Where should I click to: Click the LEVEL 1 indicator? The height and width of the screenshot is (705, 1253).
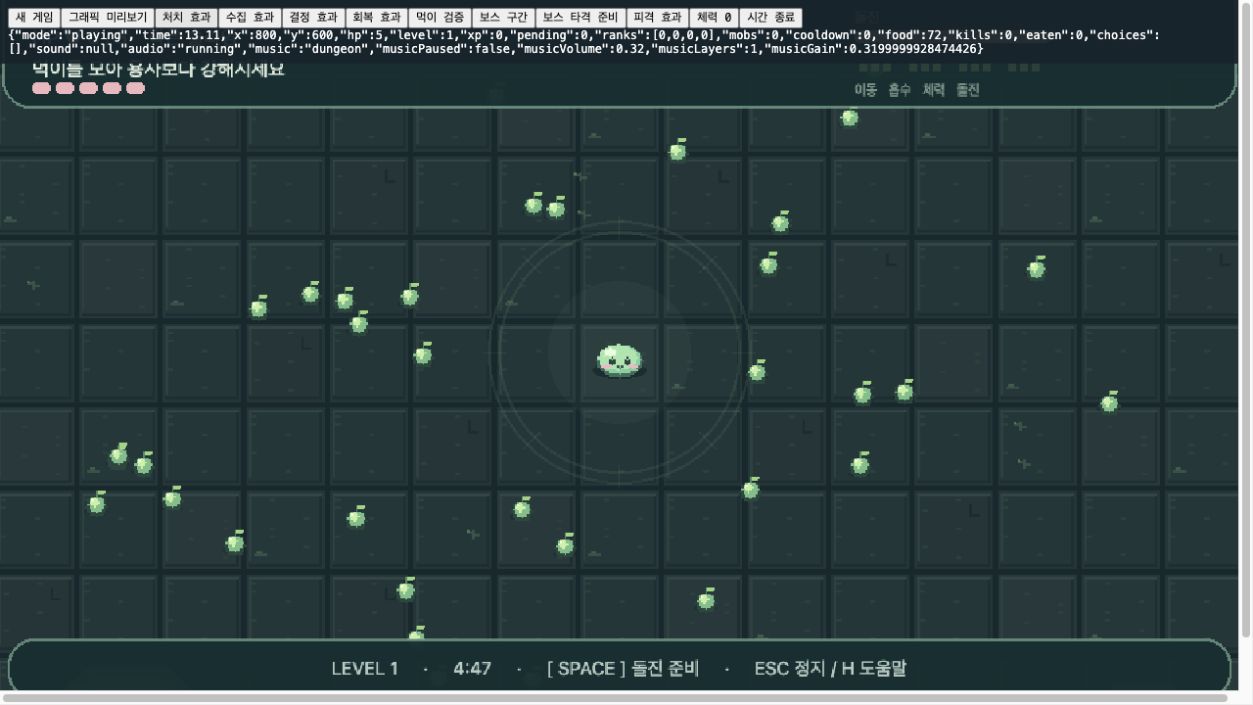click(364, 668)
